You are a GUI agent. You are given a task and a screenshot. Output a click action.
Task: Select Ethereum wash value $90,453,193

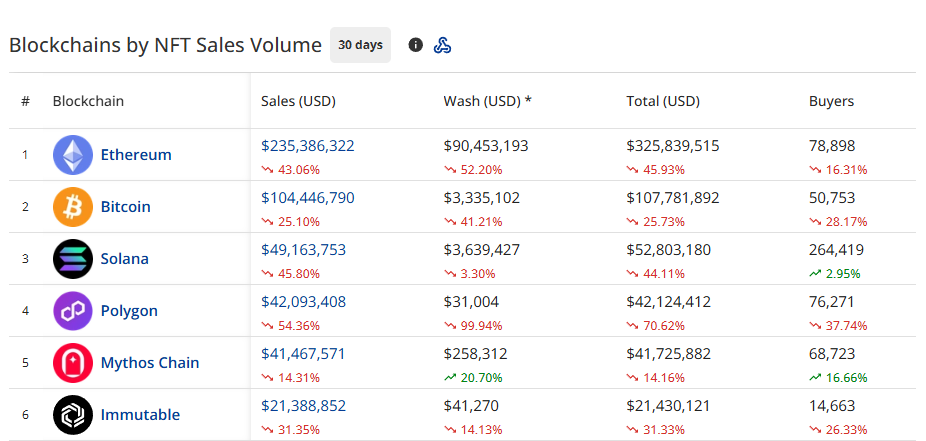coord(486,146)
